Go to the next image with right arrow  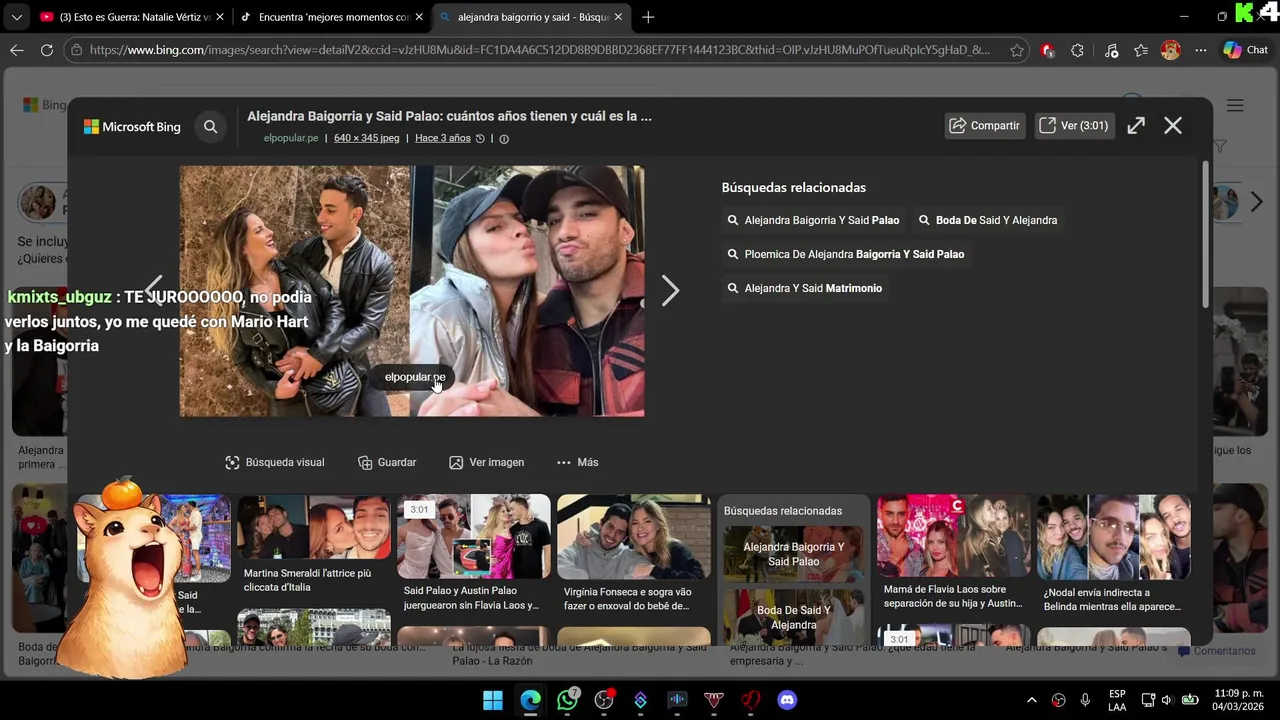click(x=670, y=291)
